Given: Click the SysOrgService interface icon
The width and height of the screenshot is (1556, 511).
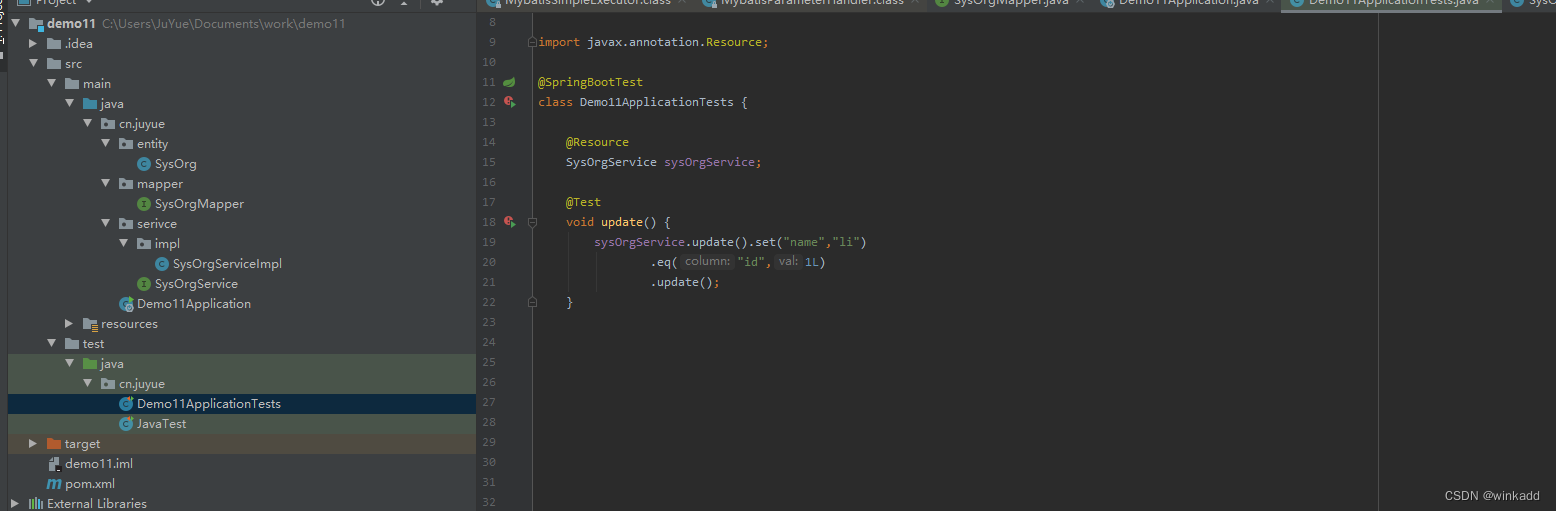Looking at the screenshot, I should 144,284.
